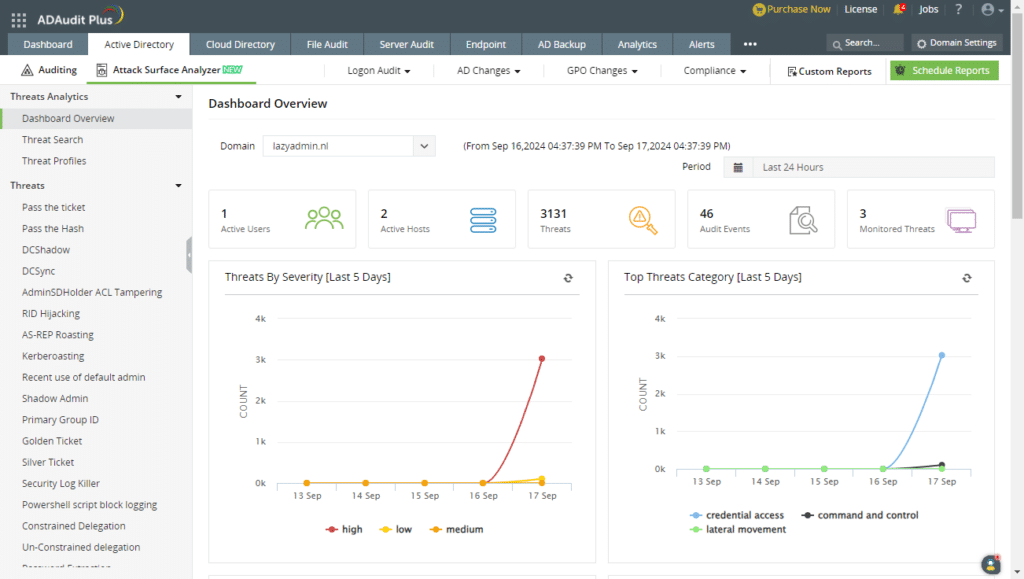Toggle the lateral movement legend series
The width and height of the screenshot is (1024, 579).
[738, 529]
